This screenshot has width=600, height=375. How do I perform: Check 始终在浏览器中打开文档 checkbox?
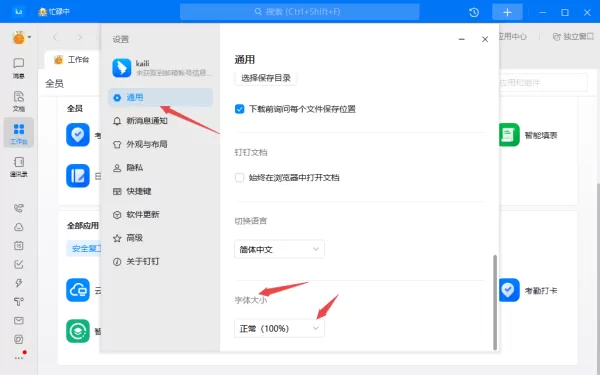[240, 178]
